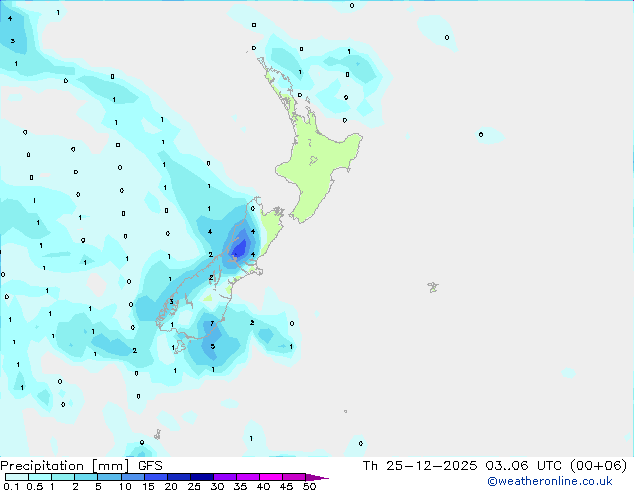Click the purple arrow tip past legend 50
The width and height of the screenshot is (634, 490).
coord(317,477)
